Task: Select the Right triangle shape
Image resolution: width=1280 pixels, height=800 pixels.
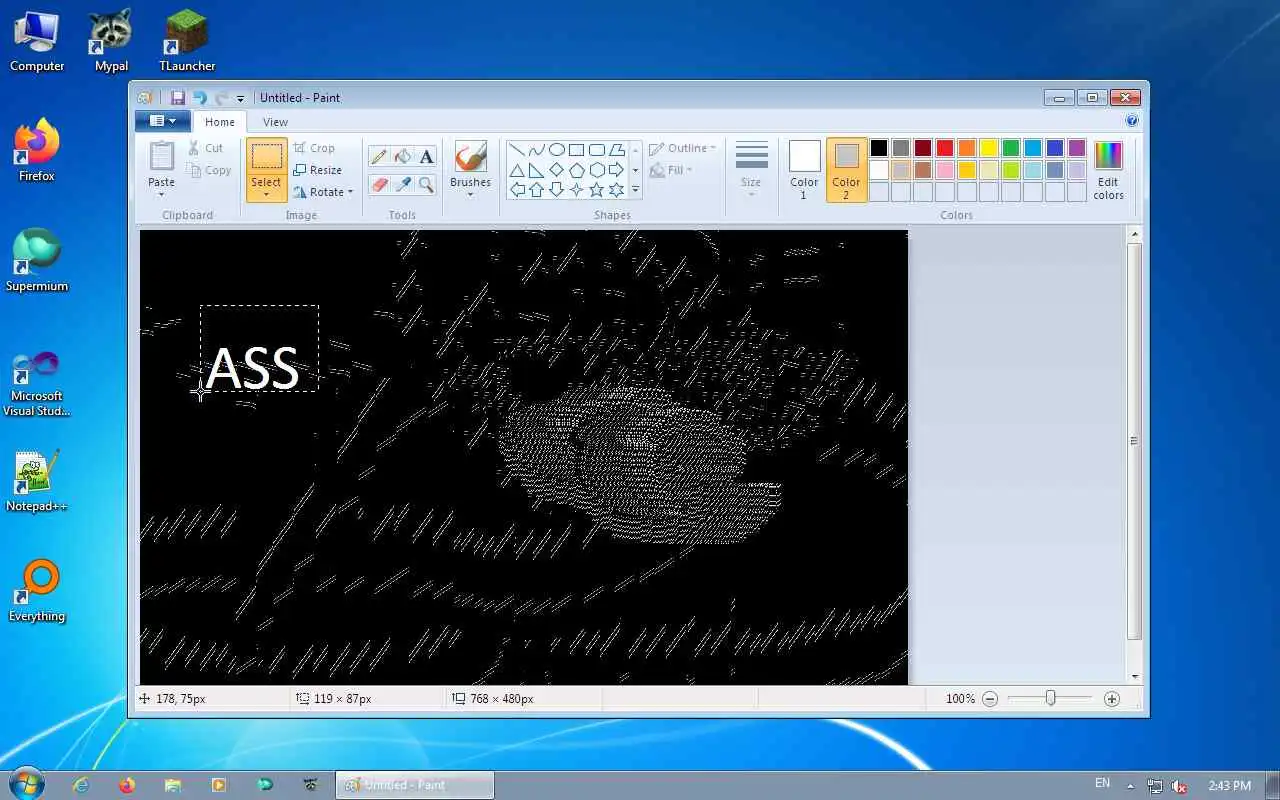Action: click(x=537, y=170)
